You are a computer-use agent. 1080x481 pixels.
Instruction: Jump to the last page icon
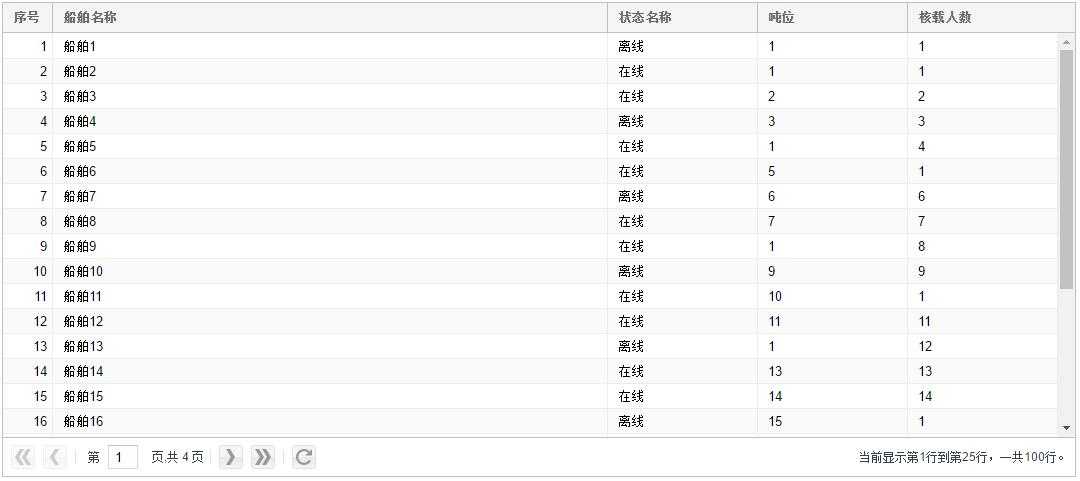pos(262,457)
